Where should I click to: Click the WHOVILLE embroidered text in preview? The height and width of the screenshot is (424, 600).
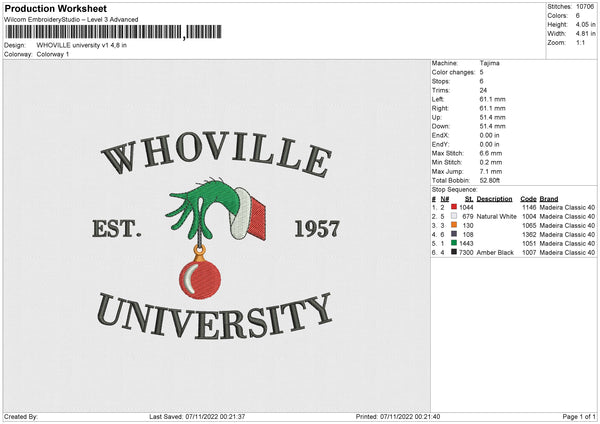(217, 153)
